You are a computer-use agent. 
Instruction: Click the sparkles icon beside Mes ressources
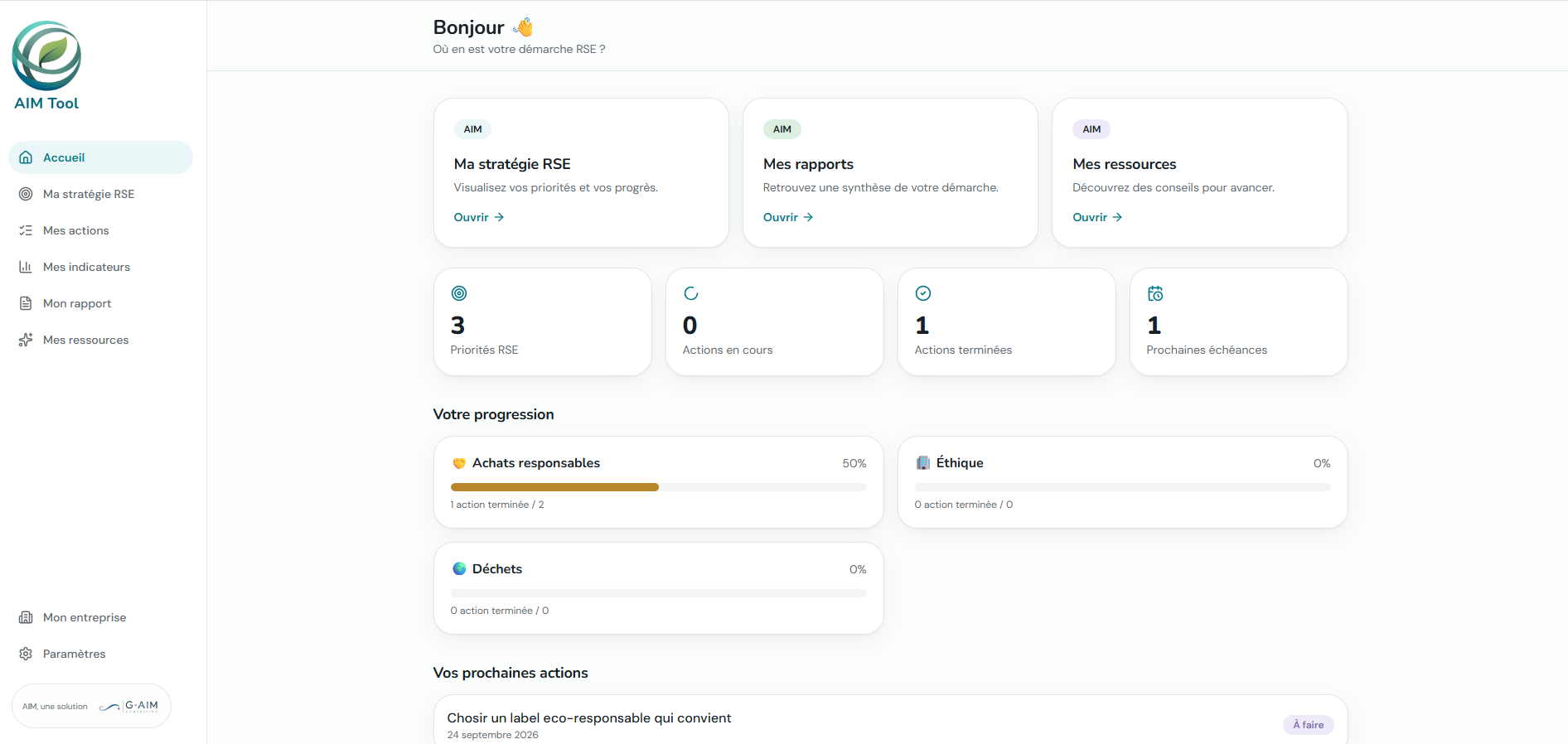pyautogui.click(x=26, y=340)
